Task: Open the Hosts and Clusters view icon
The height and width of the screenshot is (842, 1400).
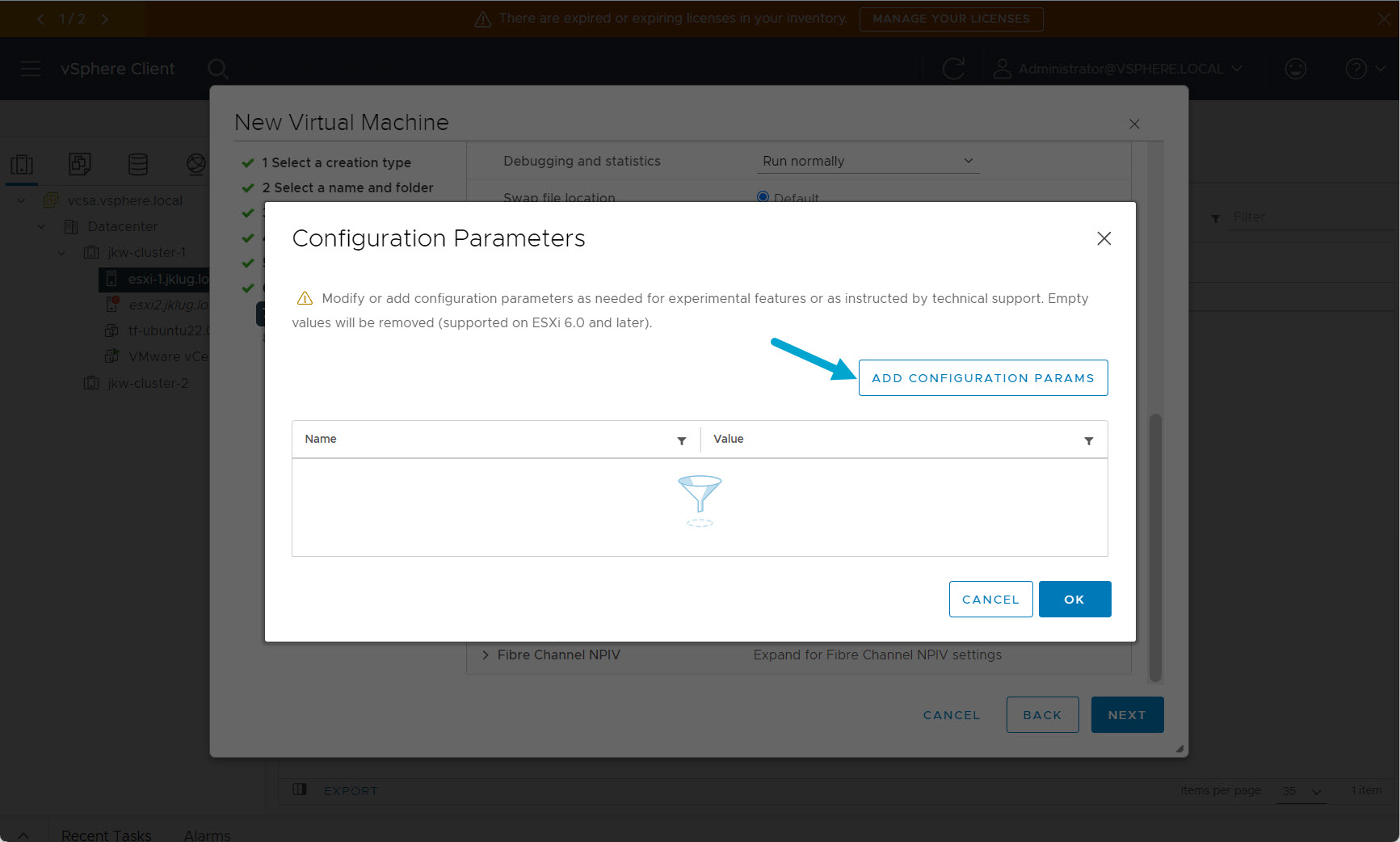Action: point(22,164)
